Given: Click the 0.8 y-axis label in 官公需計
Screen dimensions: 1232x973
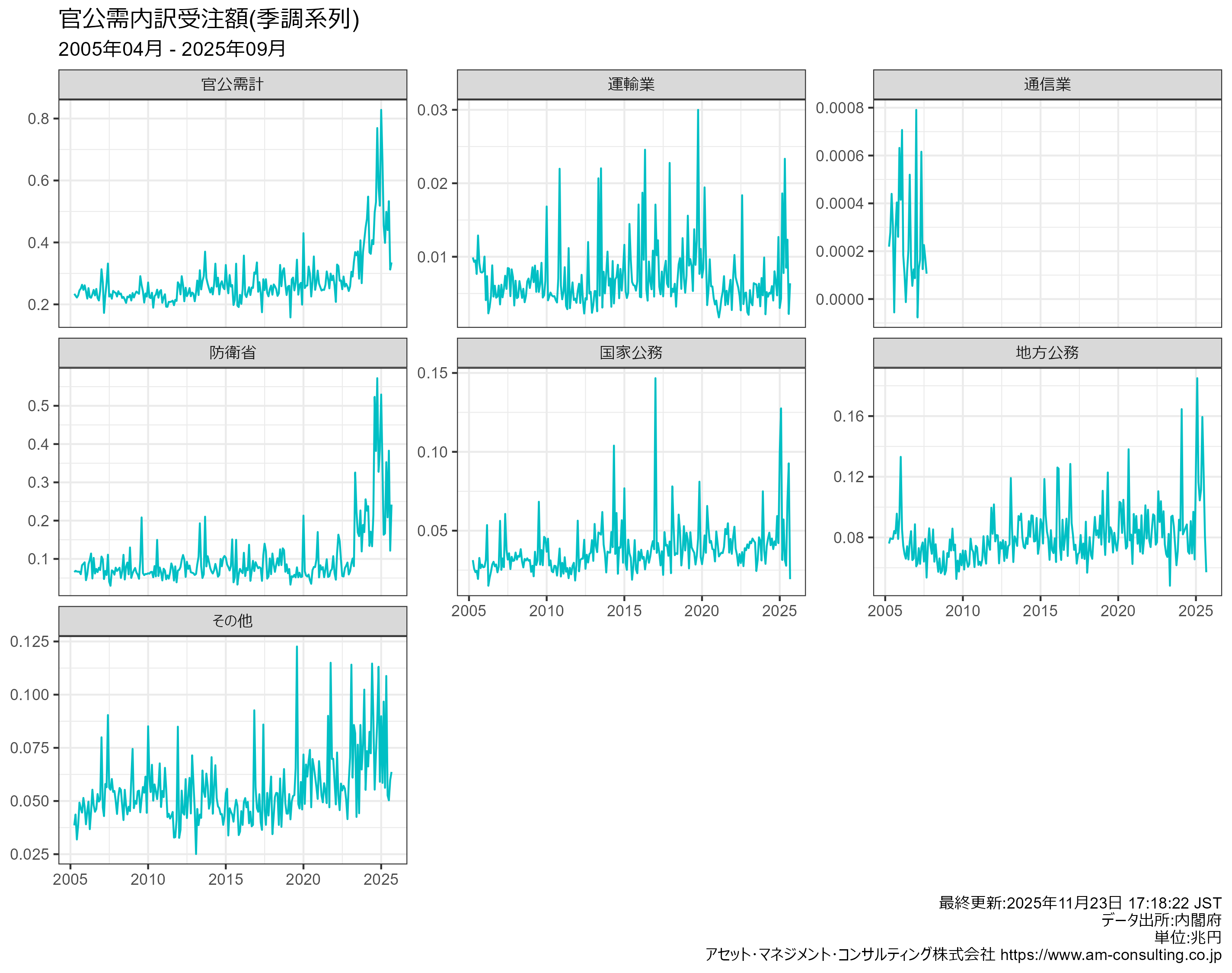Looking at the screenshot, I should (38, 118).
